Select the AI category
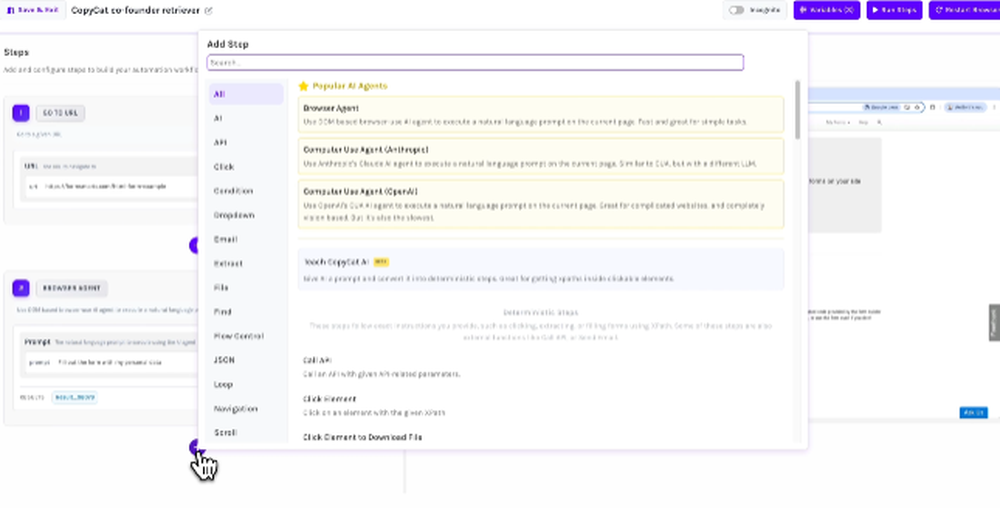The width and height of the screenshot is (1000, 508). click(x=246, y=118)
